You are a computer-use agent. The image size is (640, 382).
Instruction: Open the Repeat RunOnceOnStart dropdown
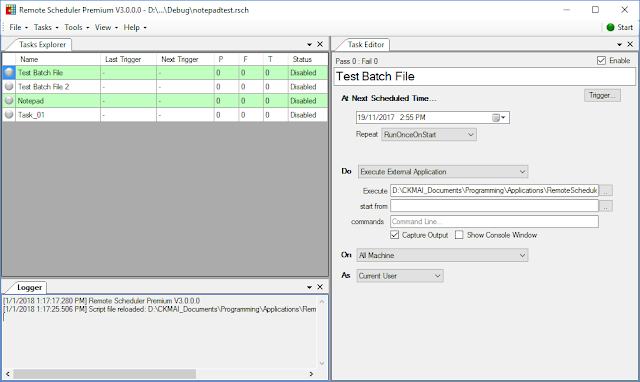(429, 135)
